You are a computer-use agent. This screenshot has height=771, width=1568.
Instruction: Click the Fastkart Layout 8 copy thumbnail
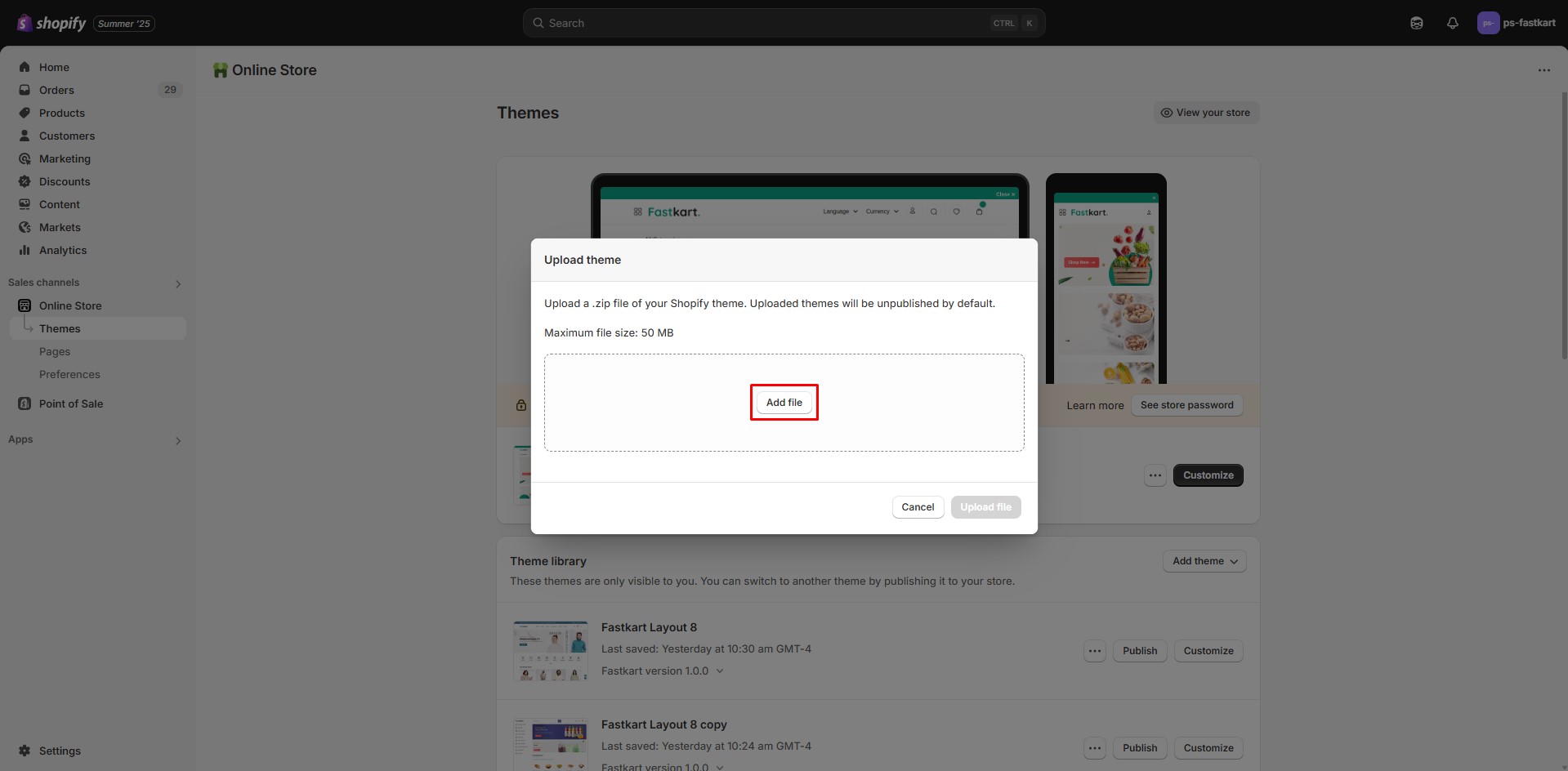pos(551,745)
